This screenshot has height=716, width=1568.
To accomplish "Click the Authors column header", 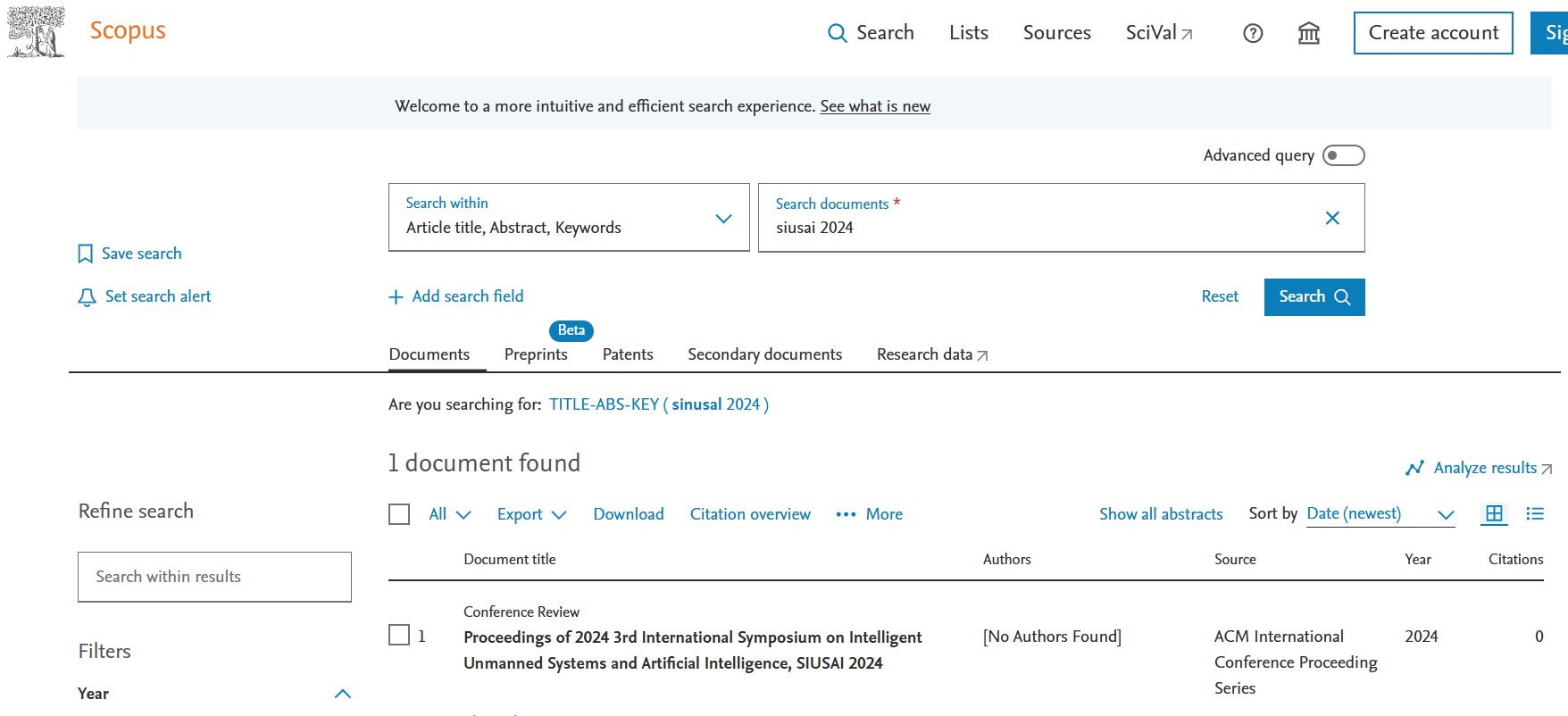I will [x=1007, y=559].
